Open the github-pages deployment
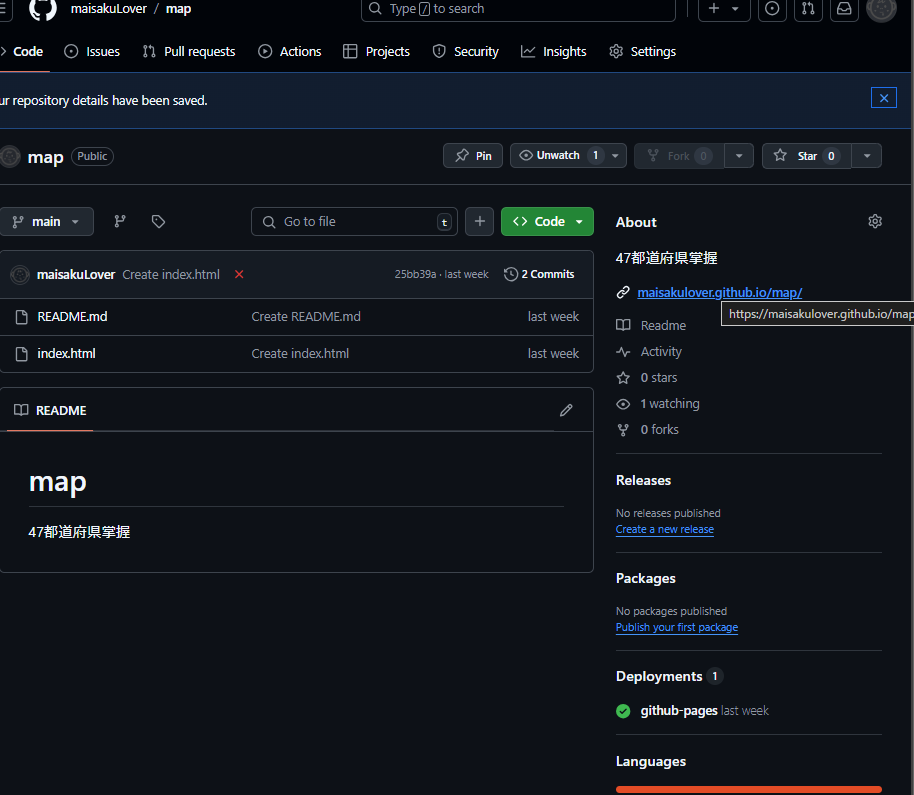The height and width of the screenshot is (795, 914). [679, 711]
